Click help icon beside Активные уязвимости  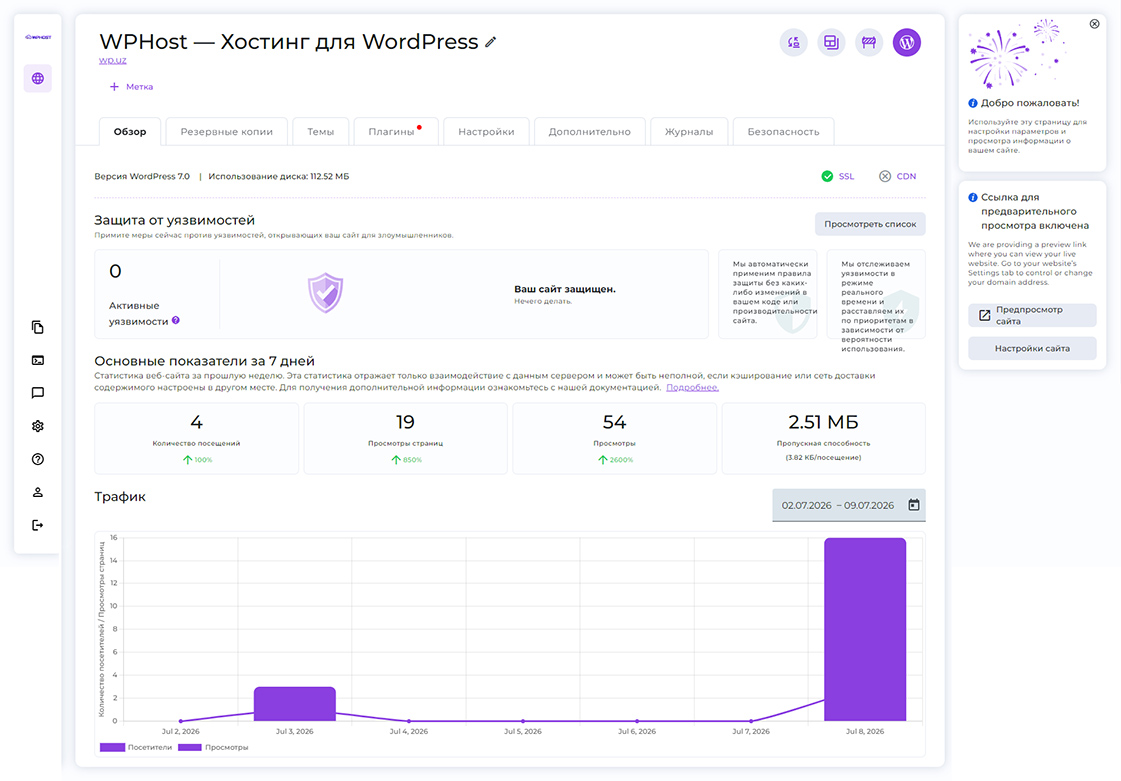(x=176, y=320)
